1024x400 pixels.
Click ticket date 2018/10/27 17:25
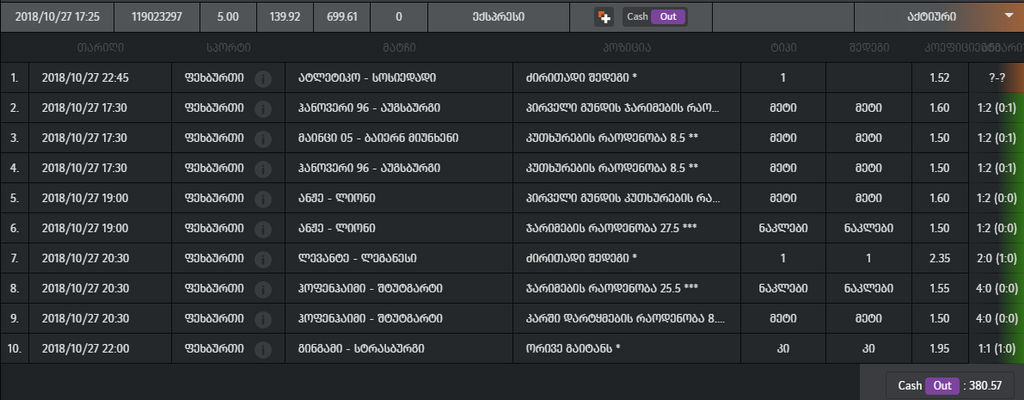click(57, 17)
